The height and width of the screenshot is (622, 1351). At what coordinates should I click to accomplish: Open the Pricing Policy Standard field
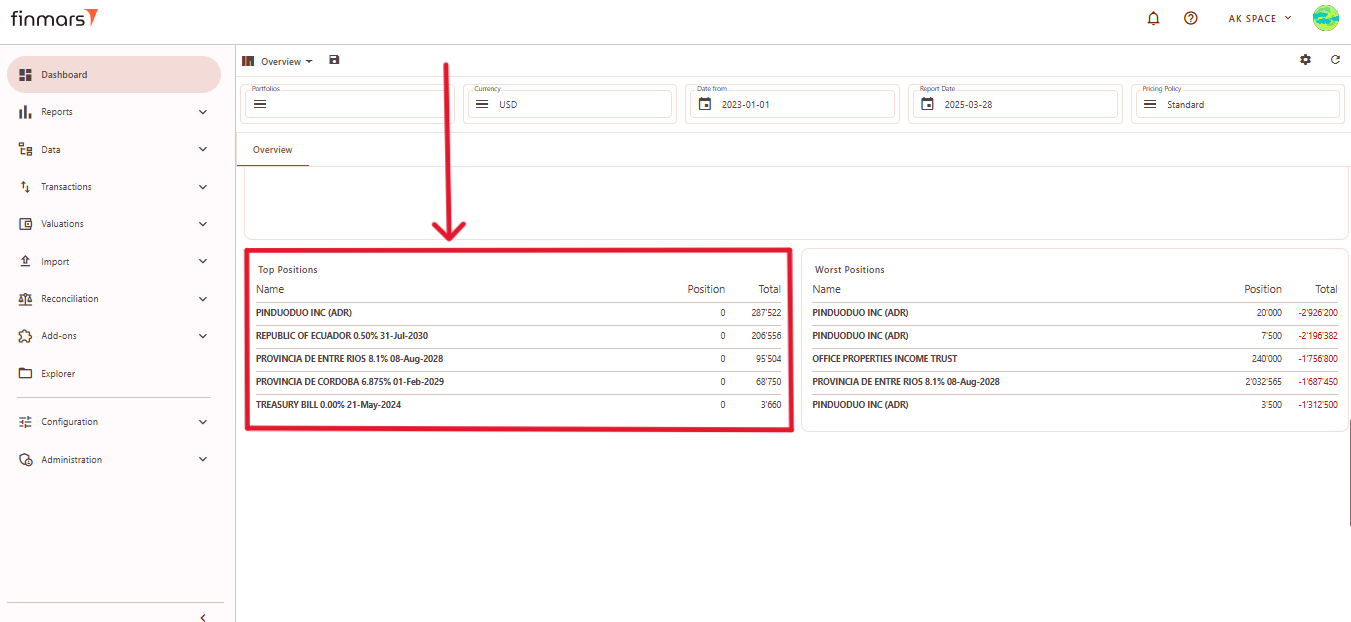click(1235, 104)
